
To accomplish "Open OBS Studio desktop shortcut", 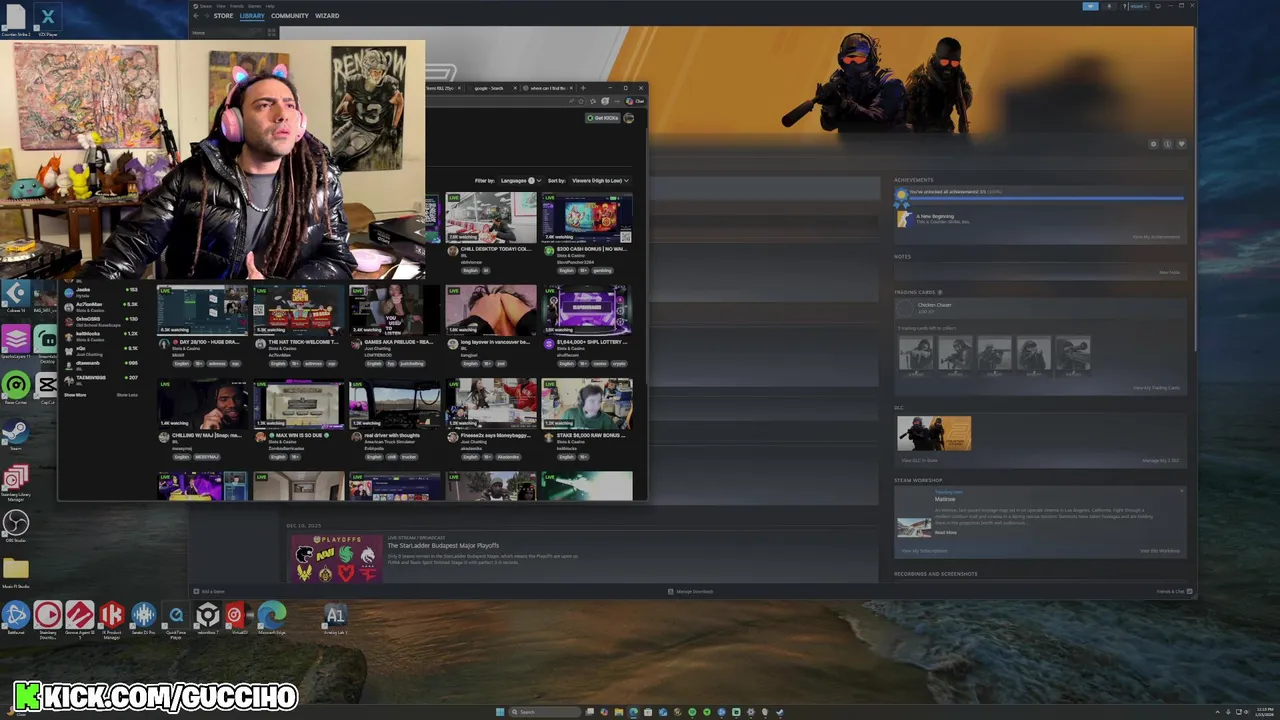I will pos(15,525).
